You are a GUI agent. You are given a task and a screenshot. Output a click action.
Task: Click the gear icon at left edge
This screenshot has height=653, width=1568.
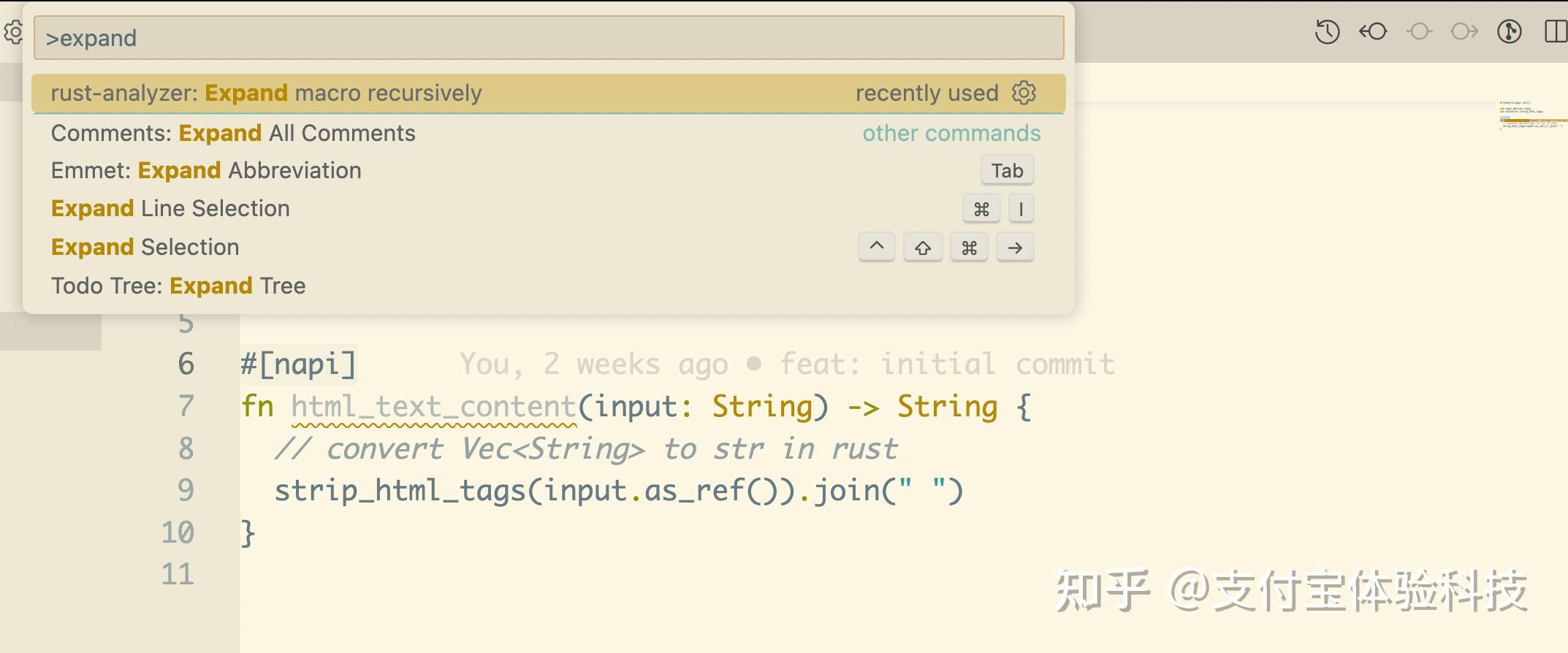[x=12, y=33]
